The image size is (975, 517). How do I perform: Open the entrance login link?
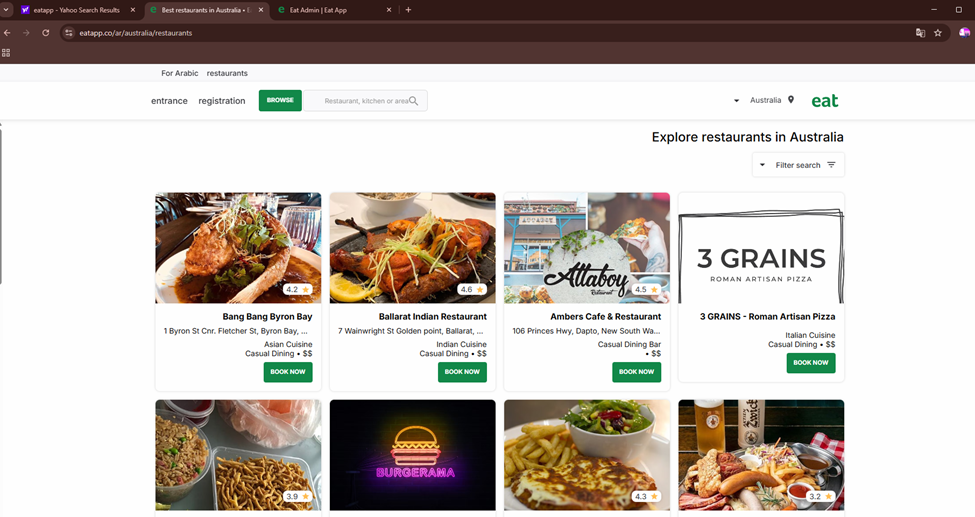pos(169,101)
